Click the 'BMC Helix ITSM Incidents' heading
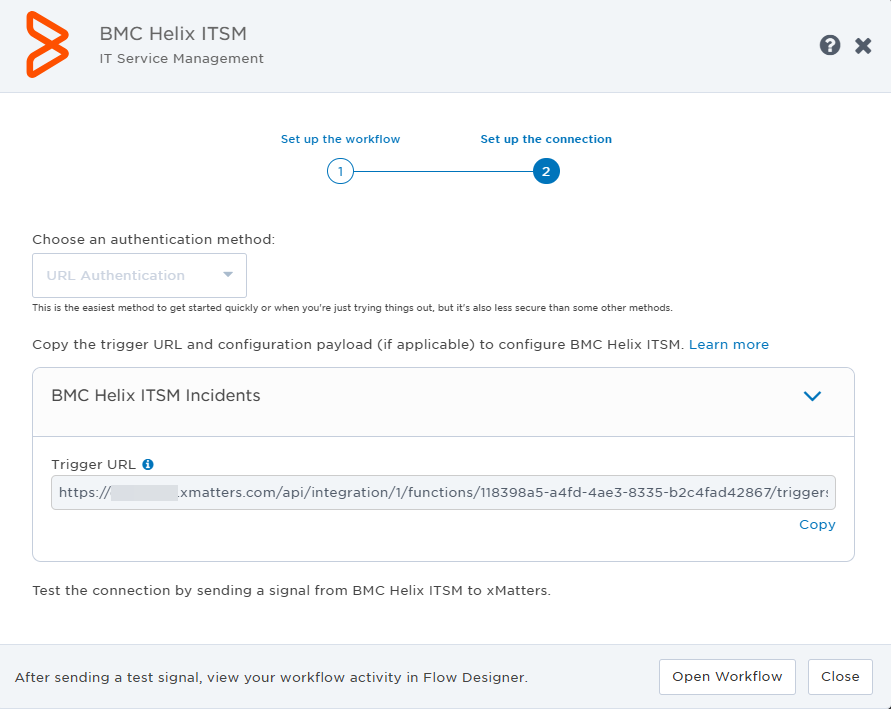This screenshot has width=891, height=709. [156, 395]
